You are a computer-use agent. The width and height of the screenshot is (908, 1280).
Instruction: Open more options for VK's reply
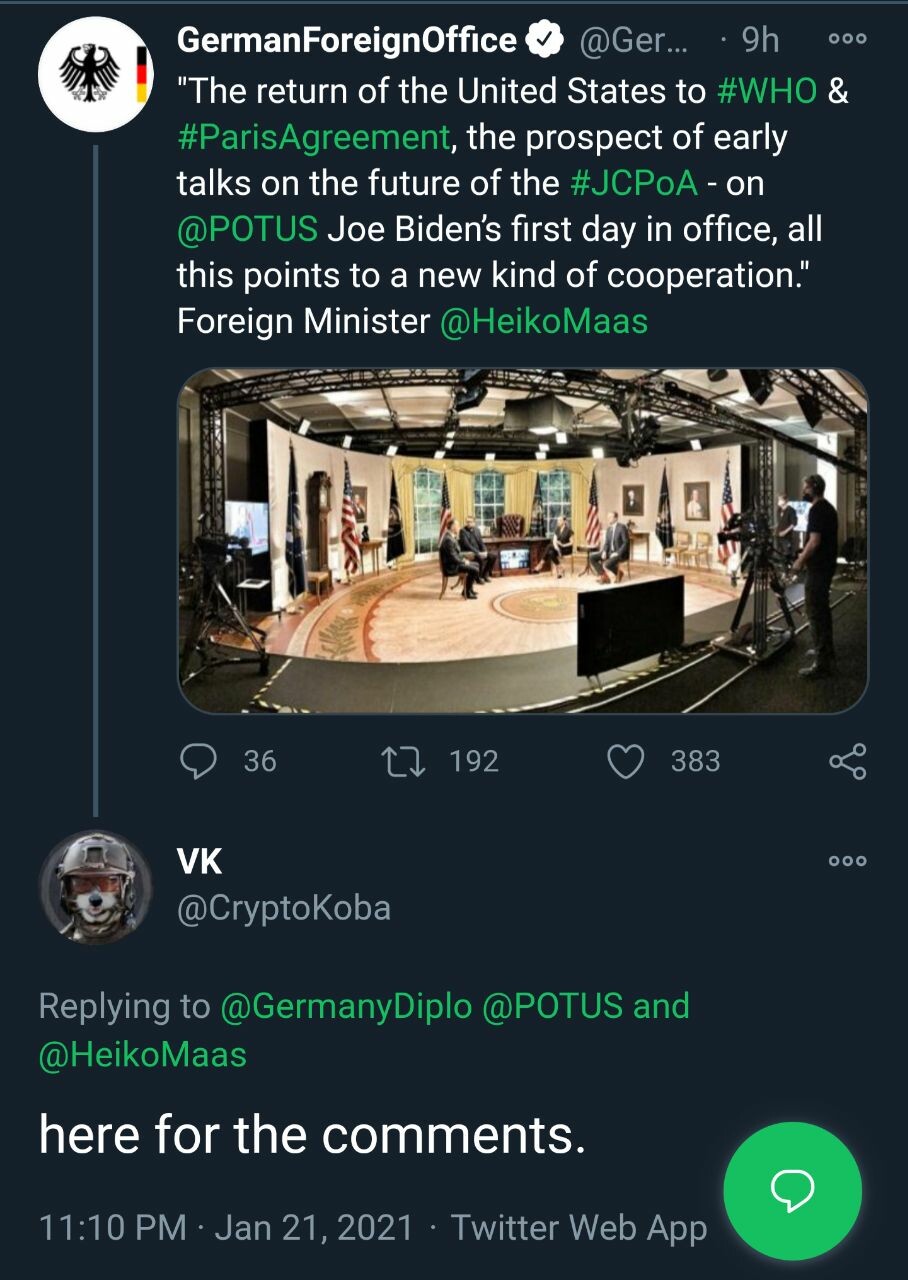point(848,861)
